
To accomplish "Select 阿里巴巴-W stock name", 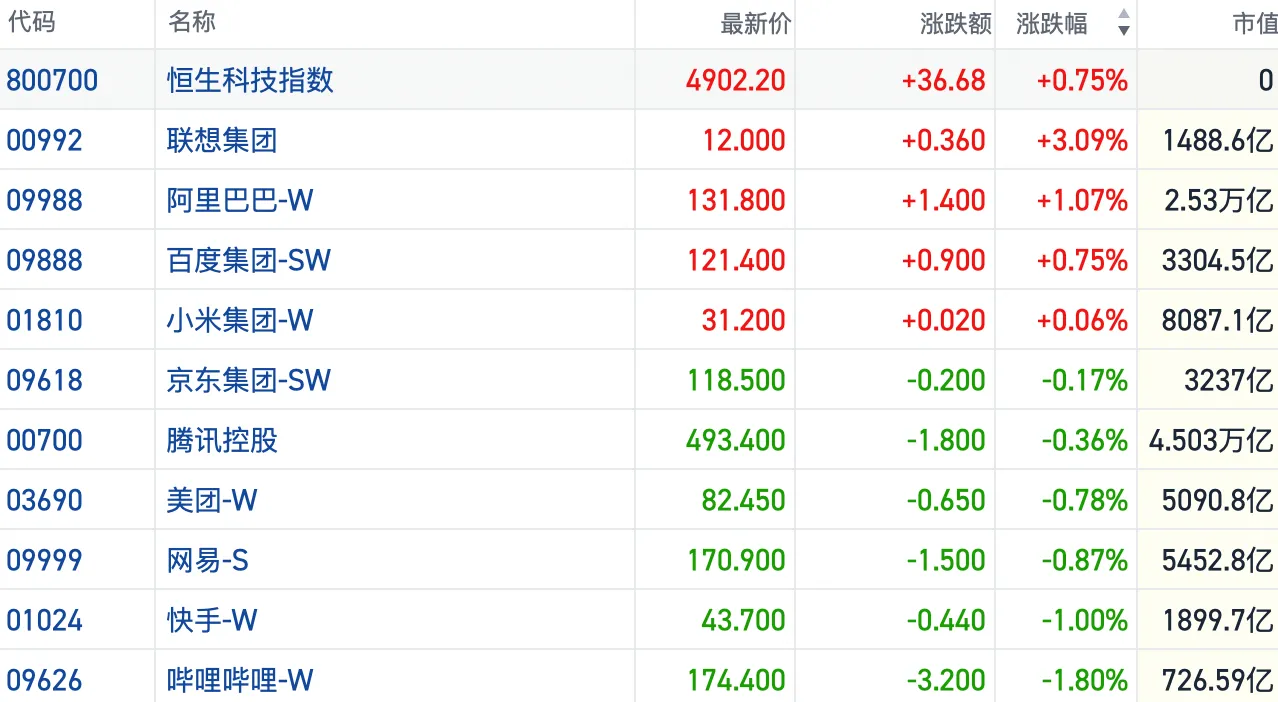I will [240, 200].
